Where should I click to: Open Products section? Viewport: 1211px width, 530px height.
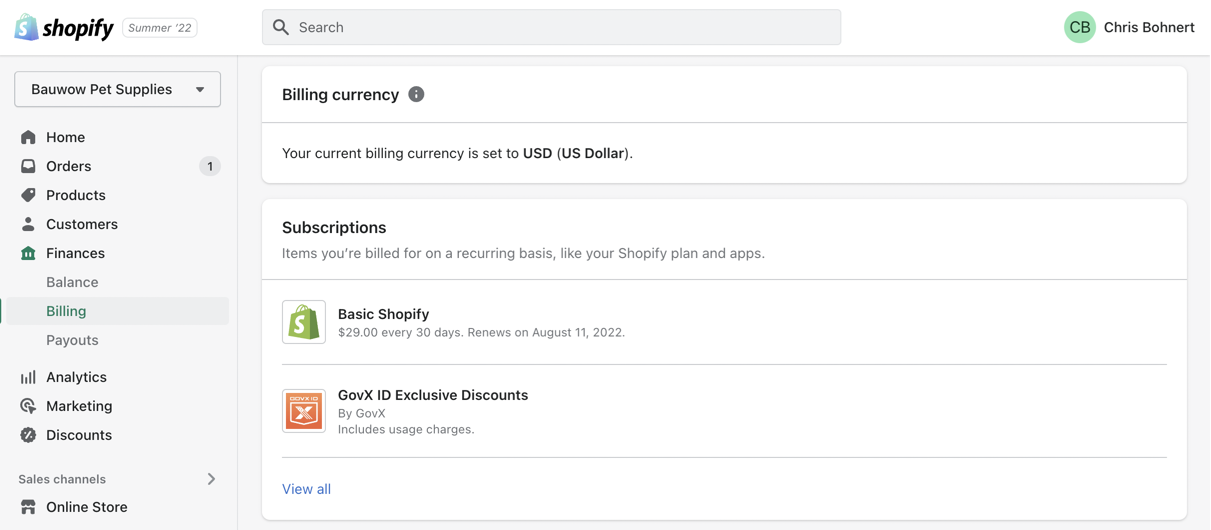point(75,195)
